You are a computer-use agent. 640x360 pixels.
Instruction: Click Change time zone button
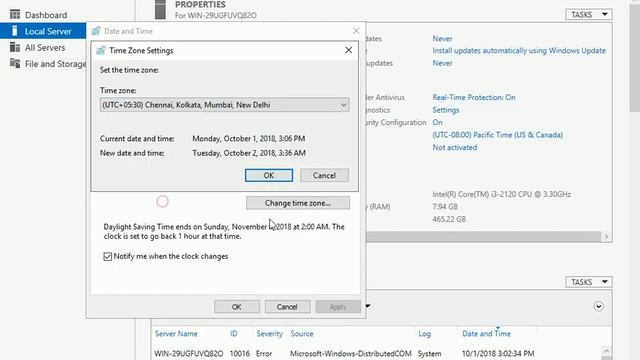coord(298,203)
